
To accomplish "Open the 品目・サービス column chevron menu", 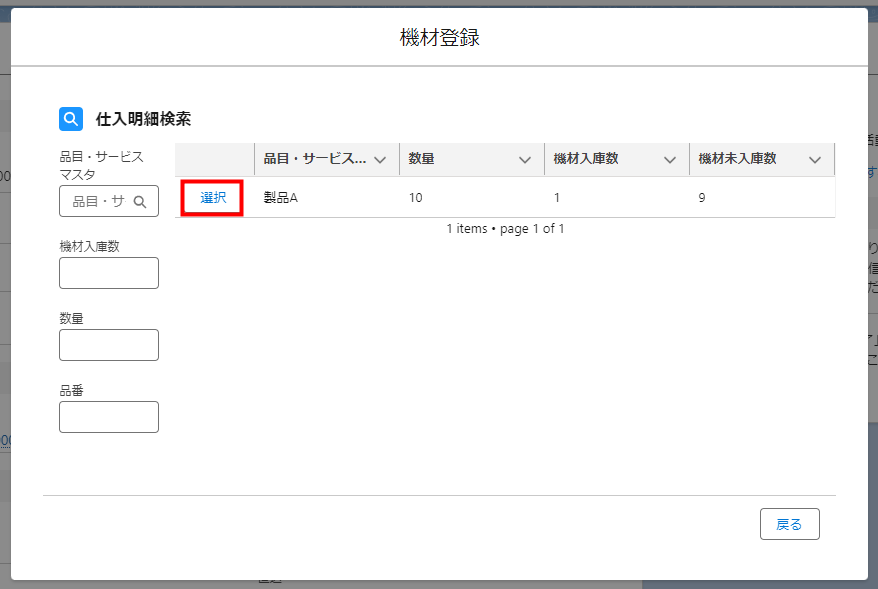I will 380,160.
